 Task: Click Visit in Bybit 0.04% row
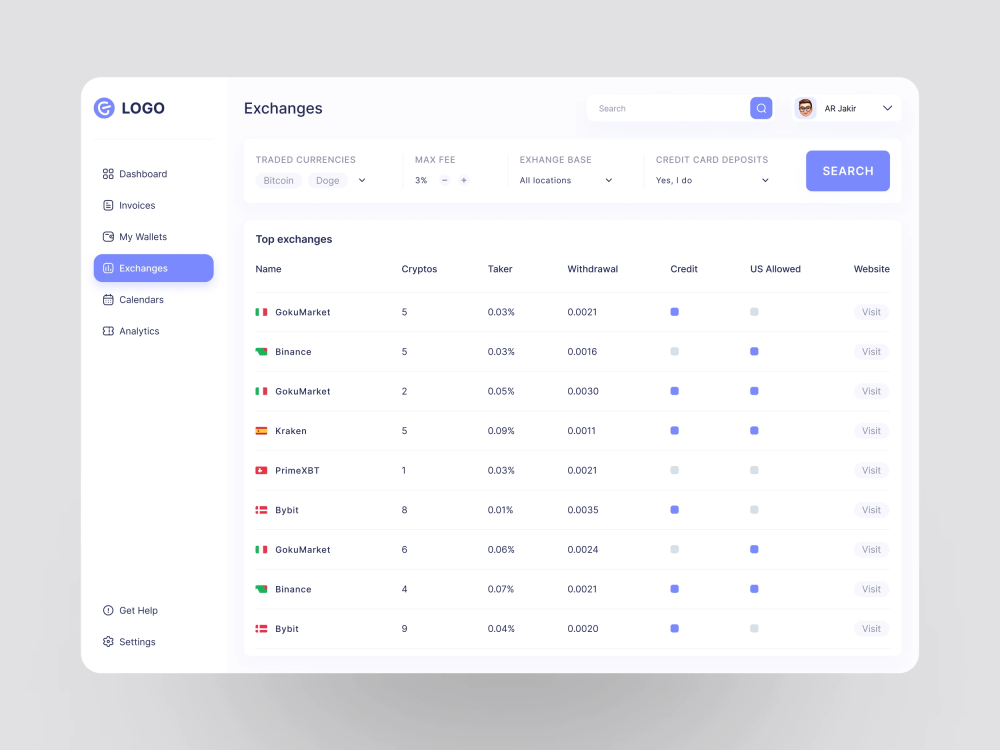pos(871,628)
